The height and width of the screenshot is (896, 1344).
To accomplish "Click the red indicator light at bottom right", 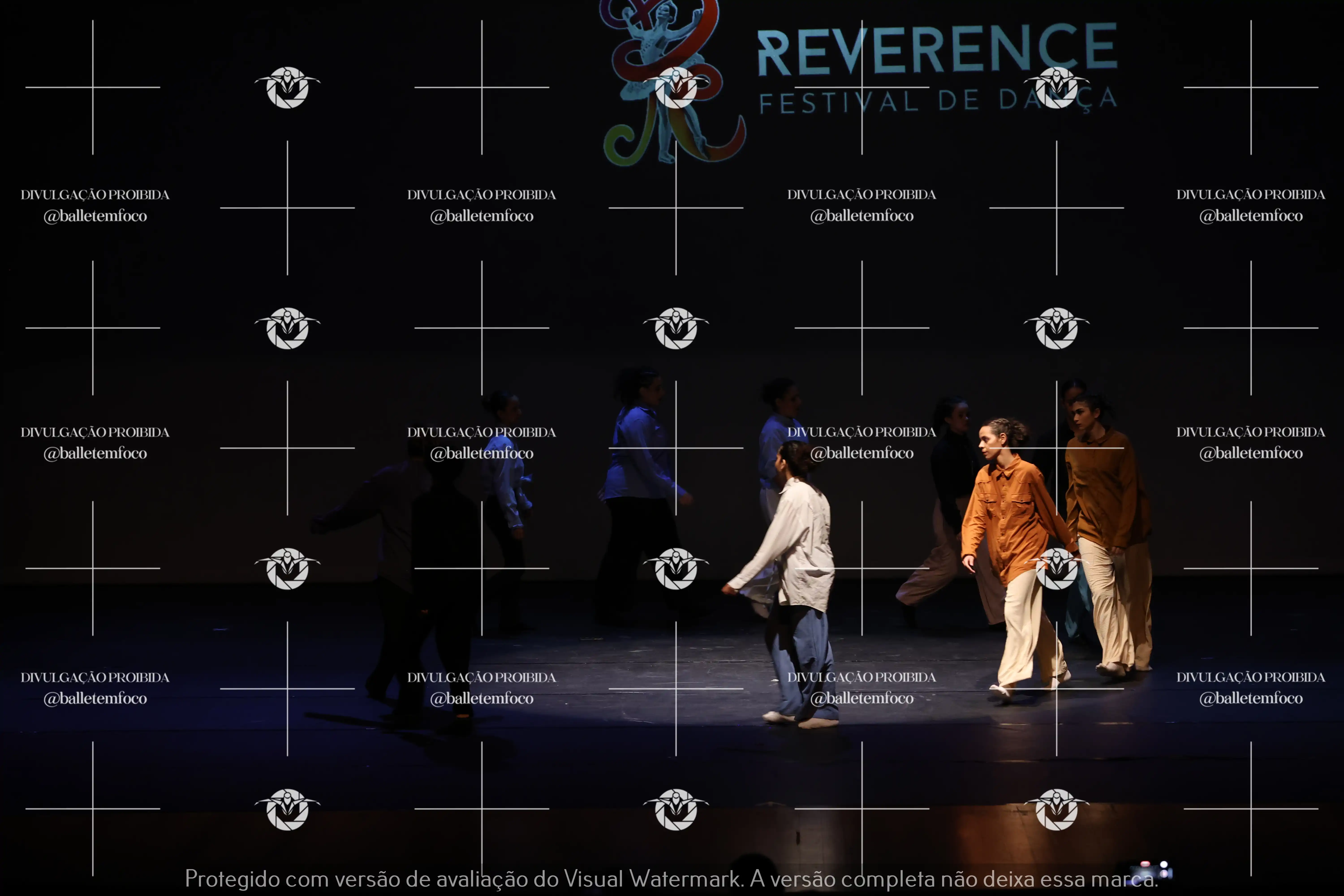I will click(x=1145, y=864).
